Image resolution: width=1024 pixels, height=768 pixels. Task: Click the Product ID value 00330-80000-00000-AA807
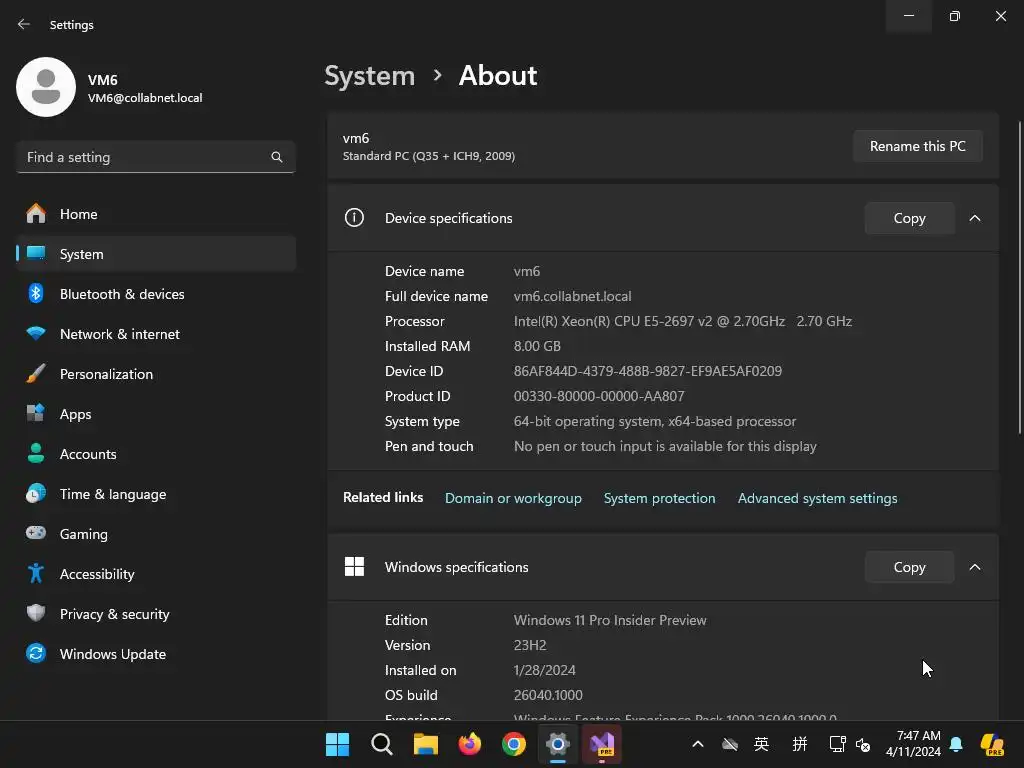(599, 396)
